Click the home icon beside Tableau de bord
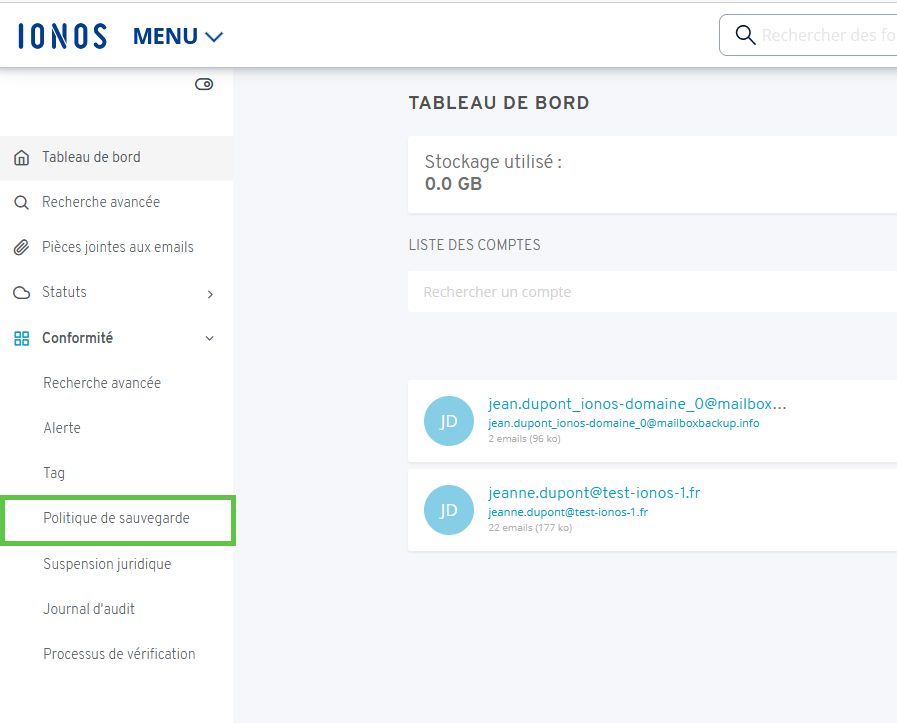 pos(22,157)
